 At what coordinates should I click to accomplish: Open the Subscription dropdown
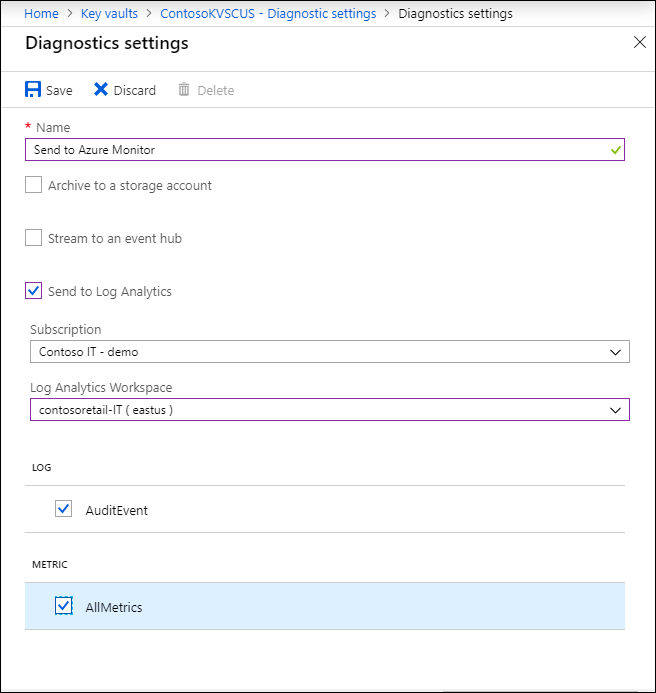(329, 352)
